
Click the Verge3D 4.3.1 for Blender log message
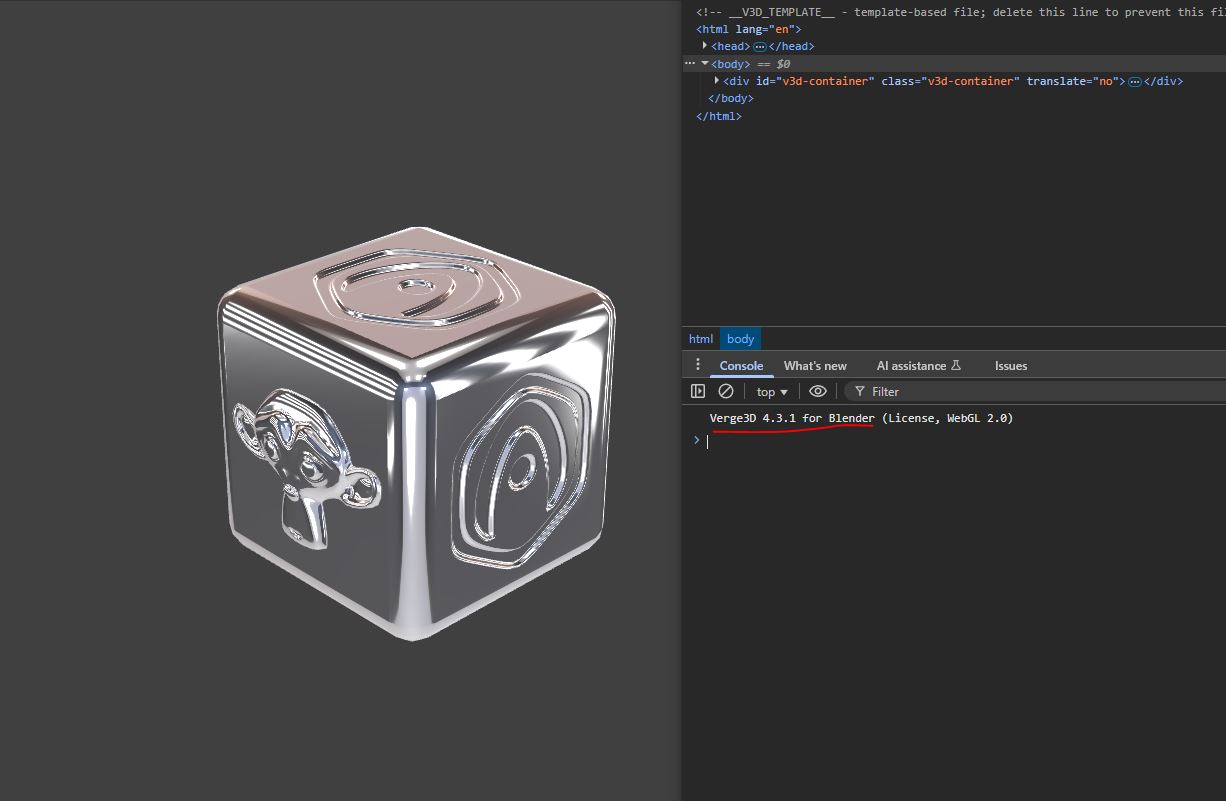[x=861, y=418]
